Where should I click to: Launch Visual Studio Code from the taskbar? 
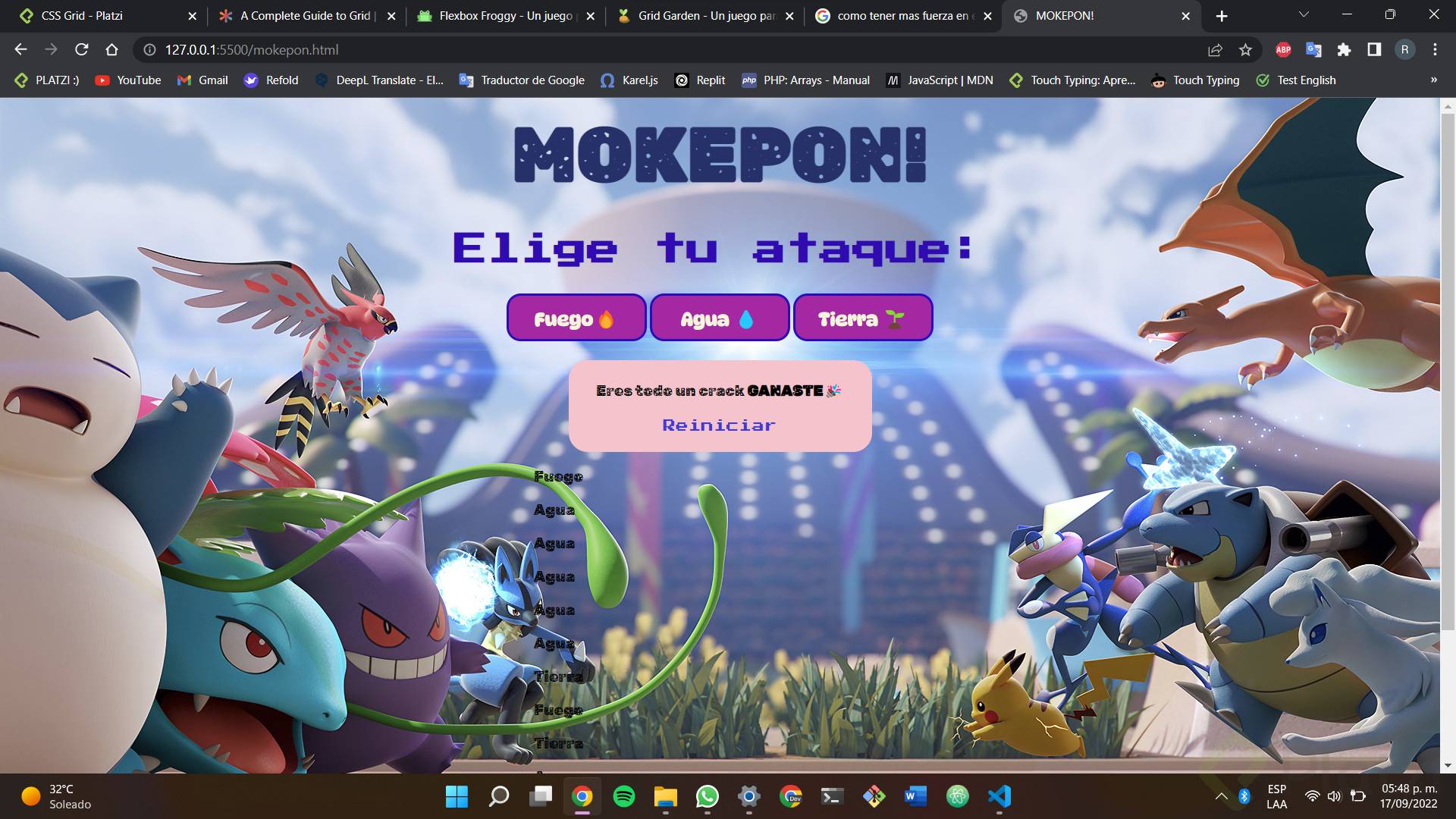(x=999, y=796)
